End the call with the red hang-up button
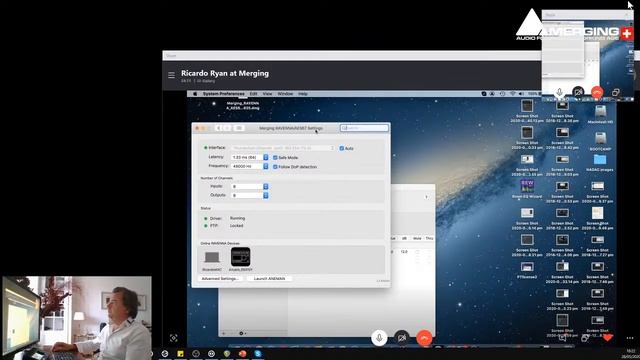 pyautogui.click(x=424, y=338)
